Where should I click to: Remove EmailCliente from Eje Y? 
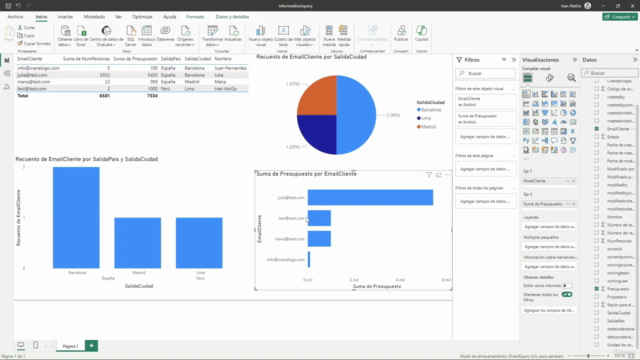click(573, 181)
